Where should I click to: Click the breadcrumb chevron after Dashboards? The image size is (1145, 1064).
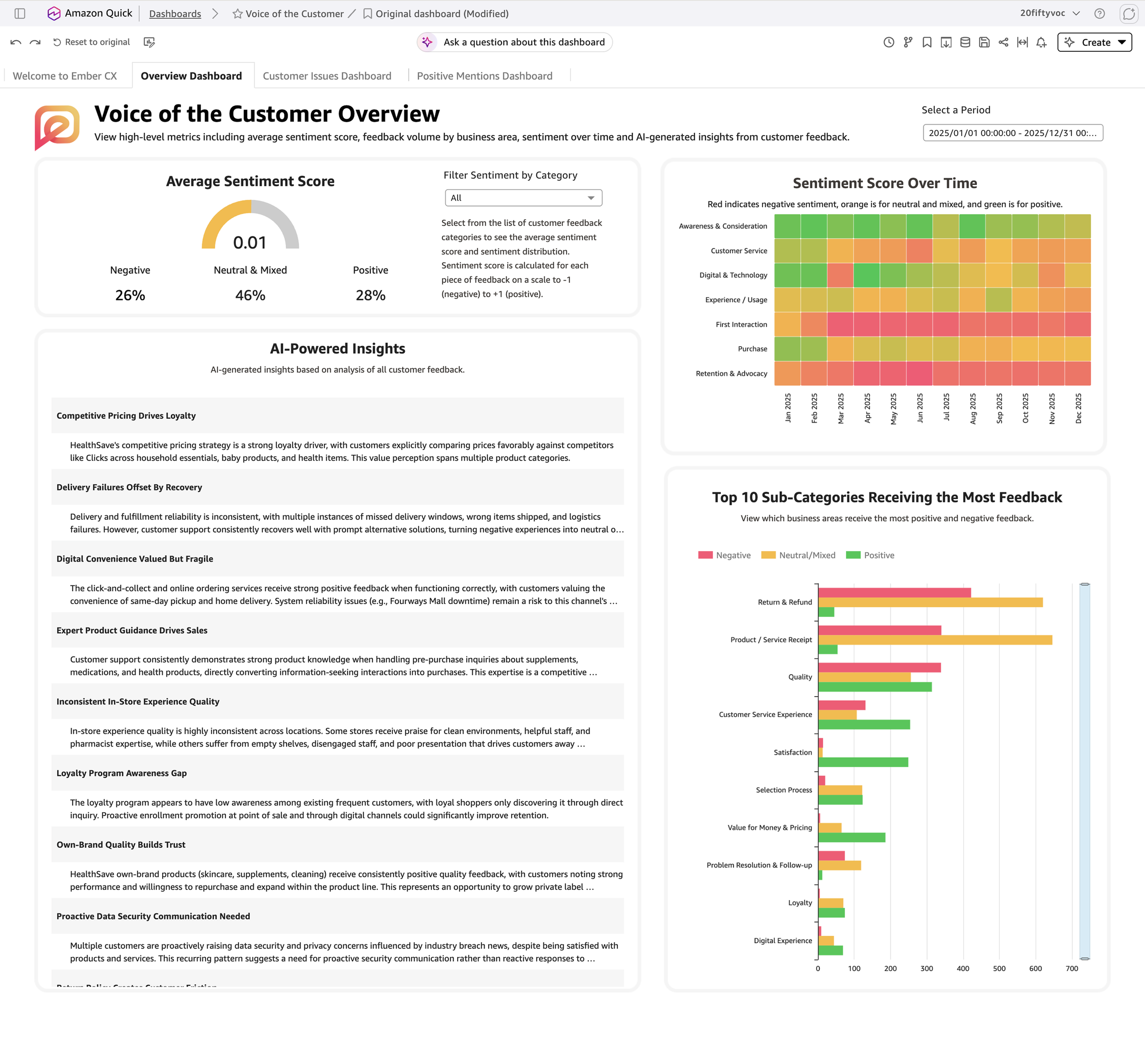pyautogui.click(x=215, y=14)
